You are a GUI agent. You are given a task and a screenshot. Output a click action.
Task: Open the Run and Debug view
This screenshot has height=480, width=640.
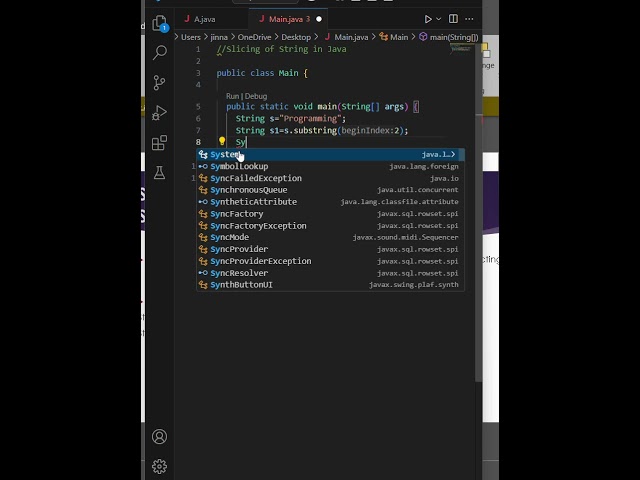click(x=159, y=113)
